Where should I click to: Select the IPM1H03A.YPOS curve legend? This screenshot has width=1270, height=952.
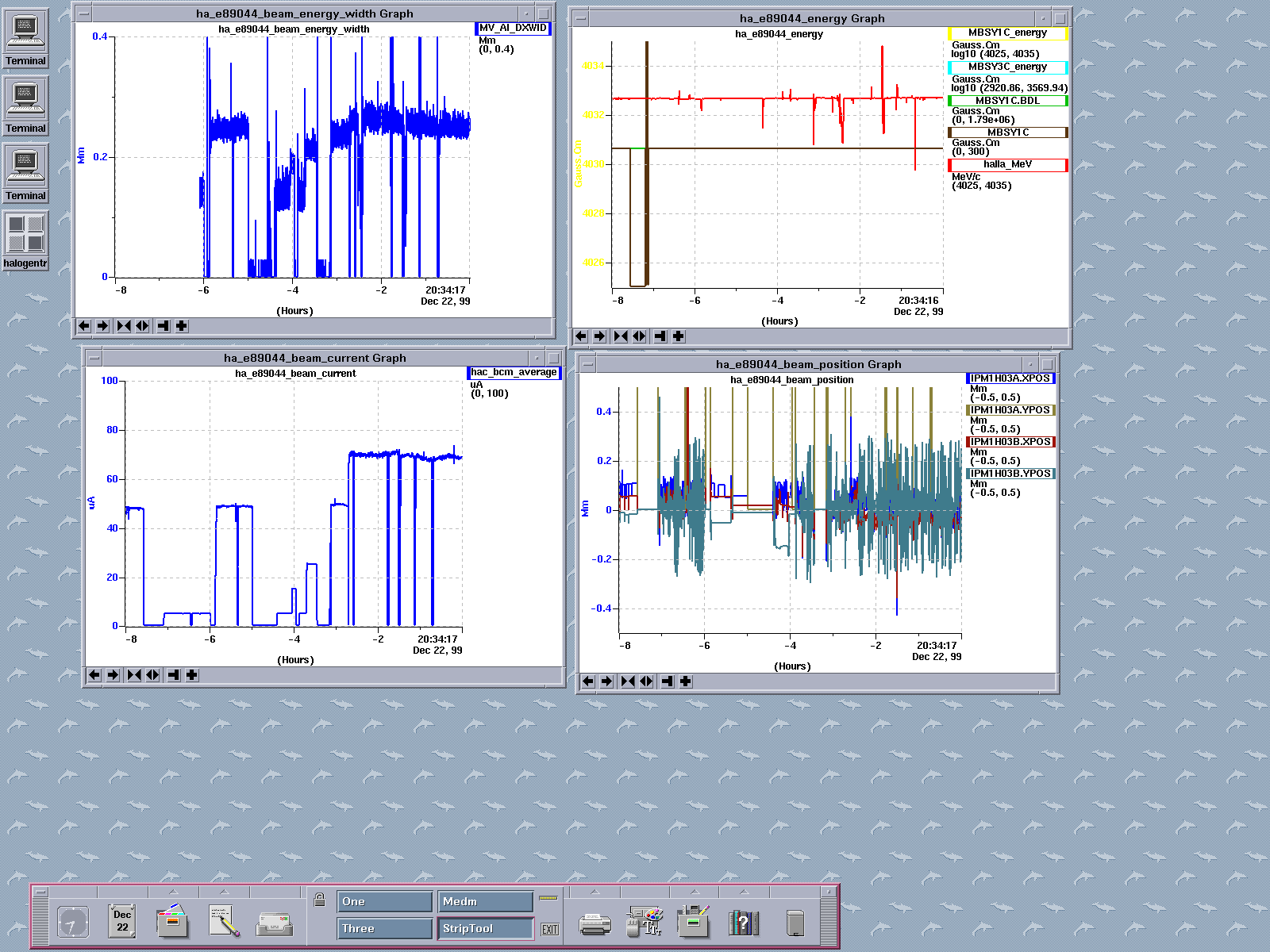1010,410
